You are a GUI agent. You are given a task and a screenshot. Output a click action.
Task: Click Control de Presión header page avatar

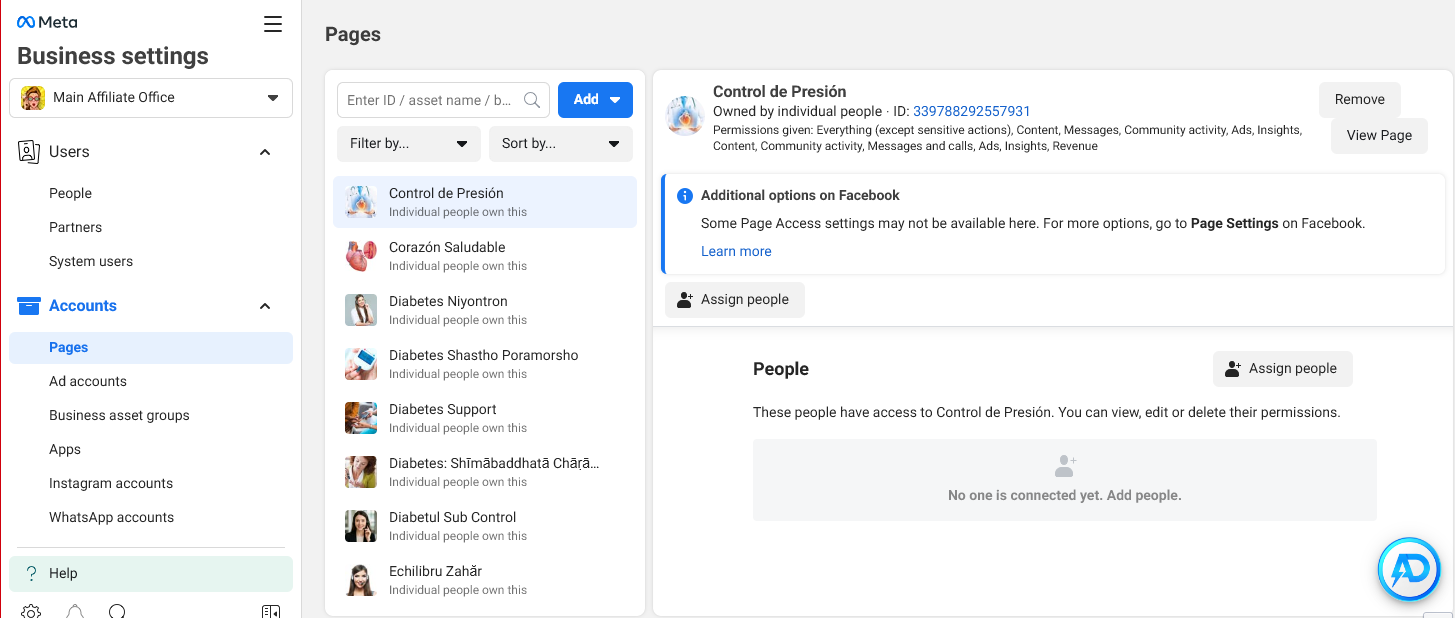point(685,116)
